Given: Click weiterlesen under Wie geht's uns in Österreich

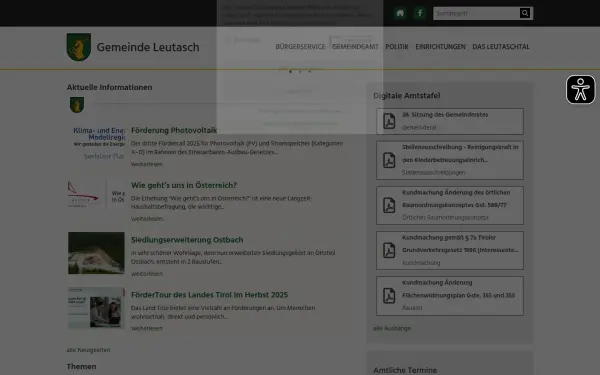Looking at the screenshot, I should (x=147, y=219).
